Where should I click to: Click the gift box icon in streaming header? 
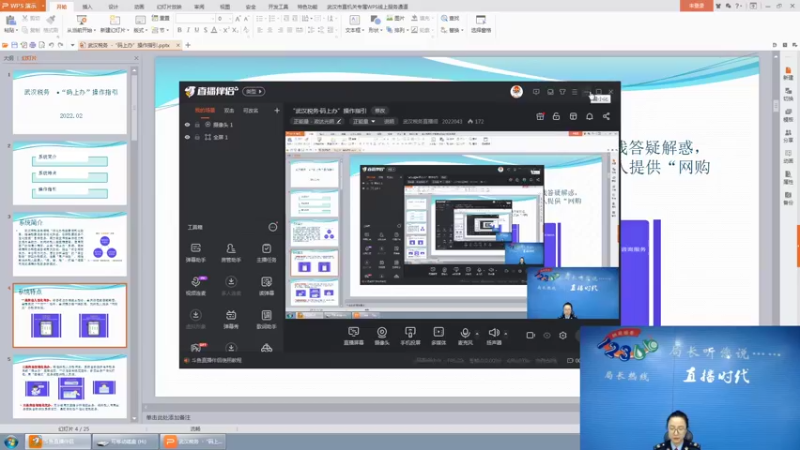tap(540, 116)
